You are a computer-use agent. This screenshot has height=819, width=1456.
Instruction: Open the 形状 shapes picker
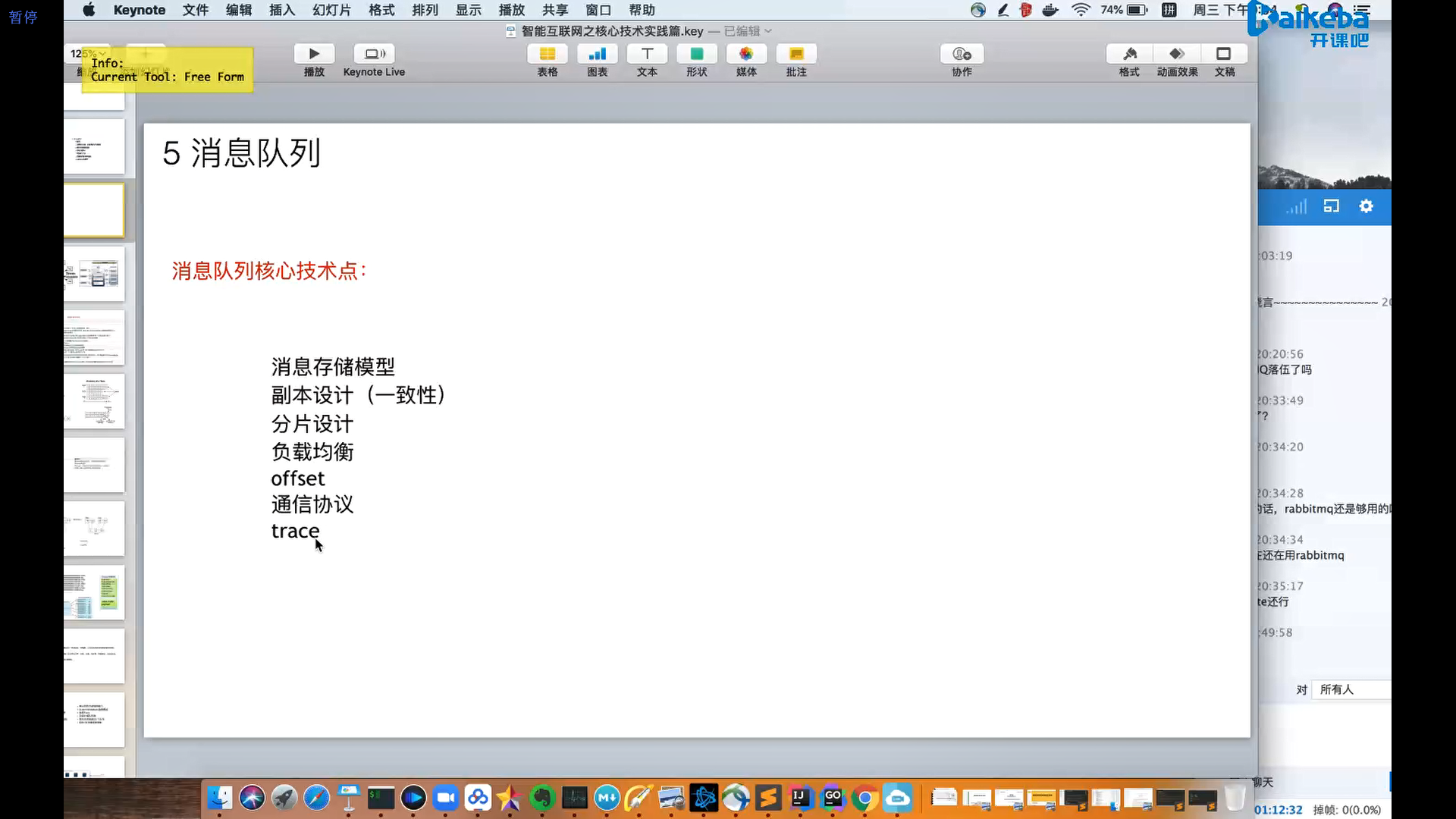pyautogui.click(x=696, y=54)
